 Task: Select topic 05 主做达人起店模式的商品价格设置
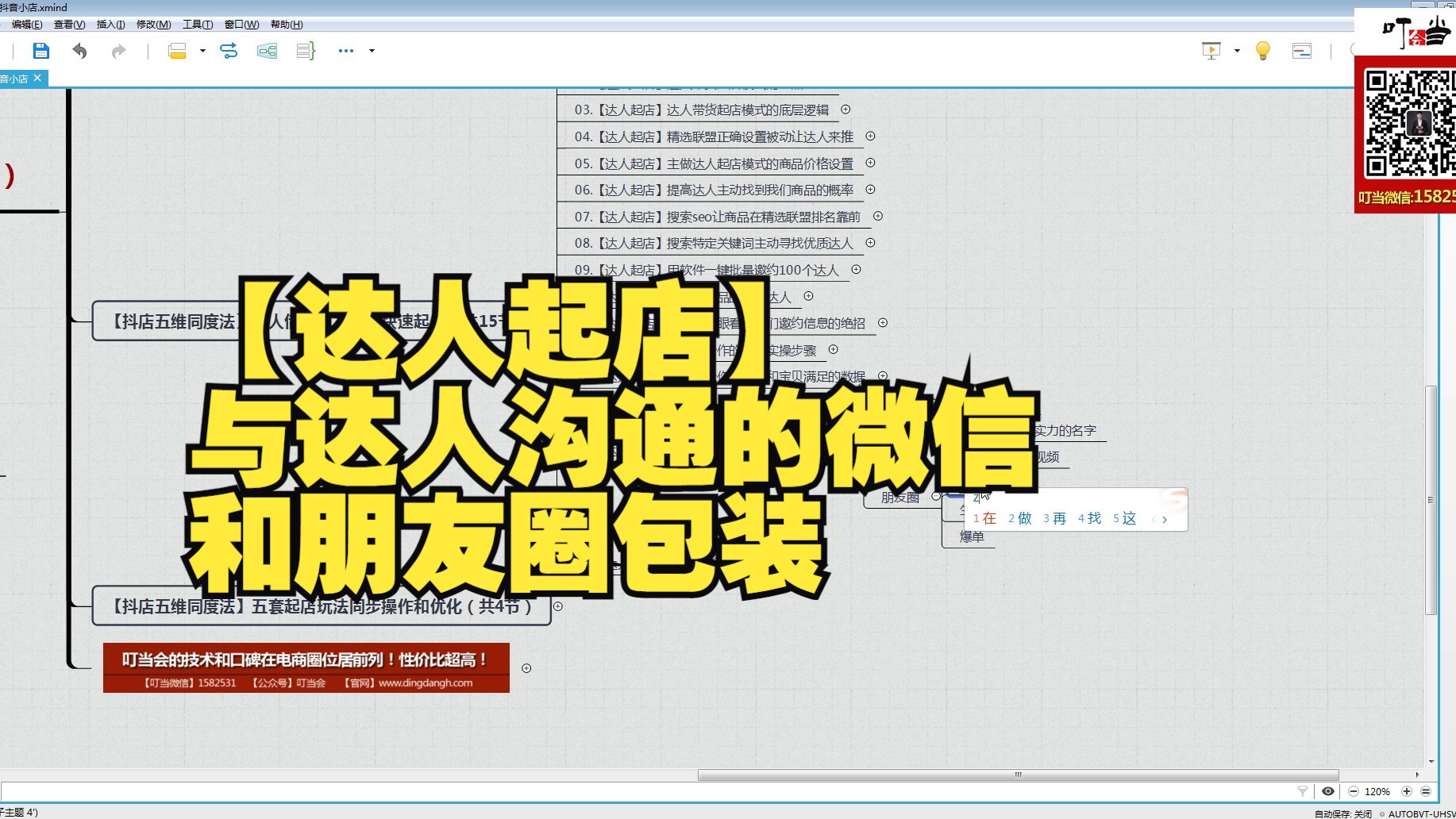pos(714,163)
